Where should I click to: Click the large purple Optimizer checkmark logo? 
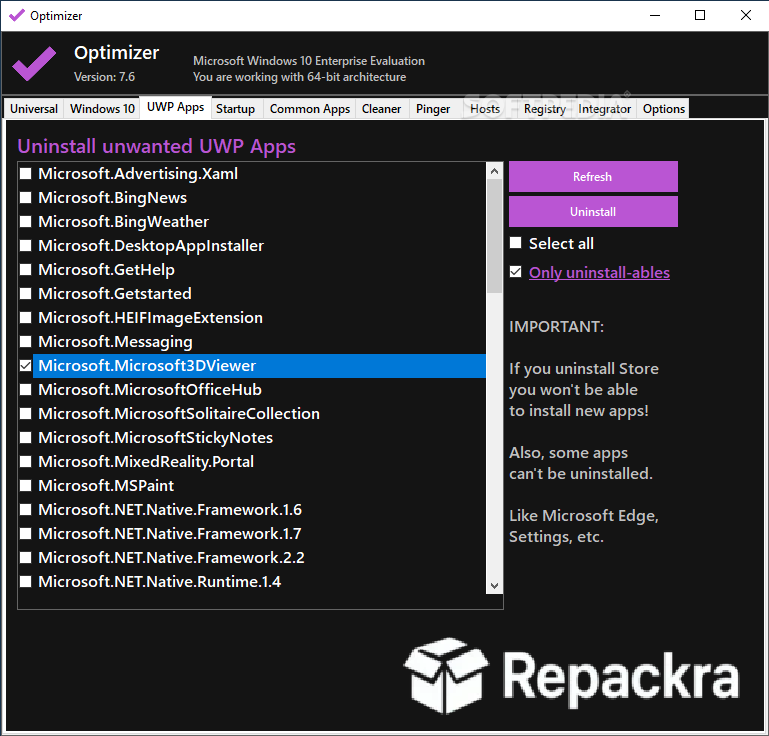34,64
